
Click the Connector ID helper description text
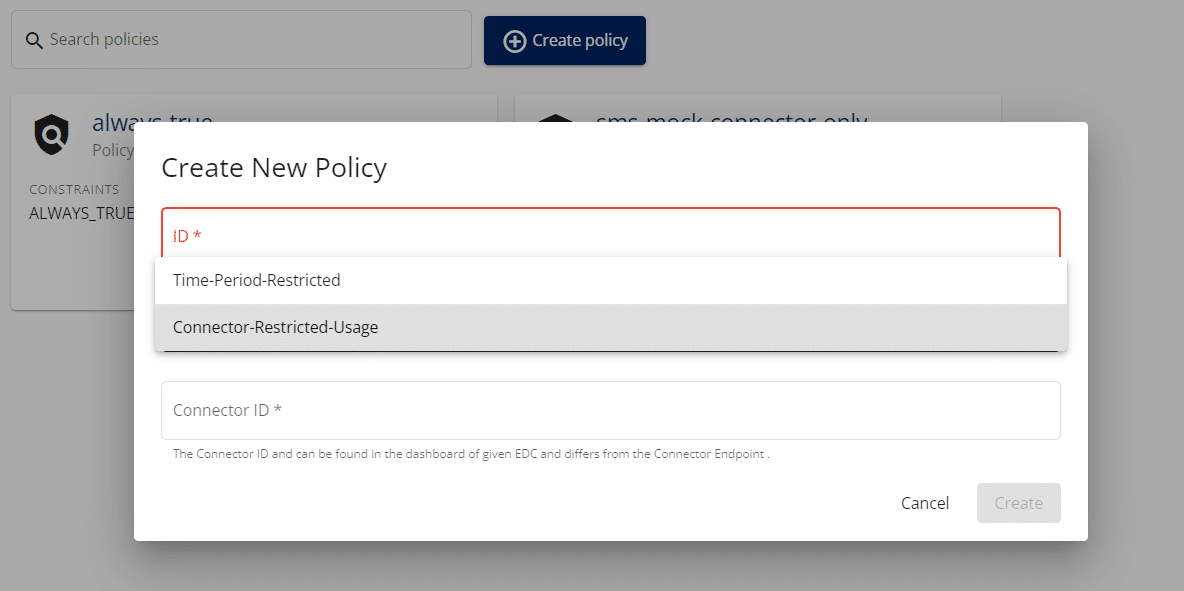(x=471, y=454)
